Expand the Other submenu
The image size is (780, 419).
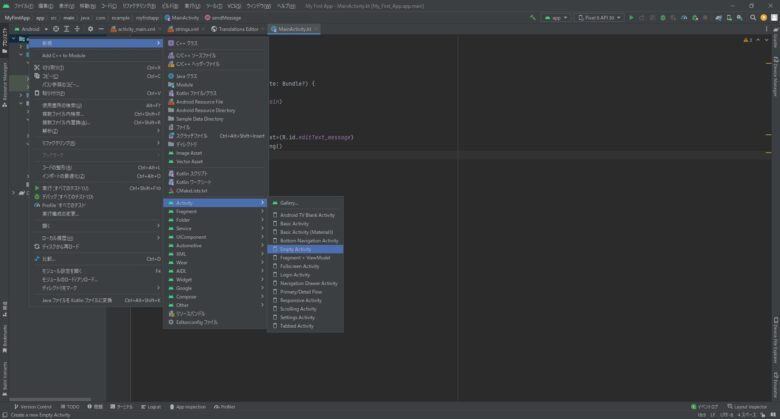point(215,305)
